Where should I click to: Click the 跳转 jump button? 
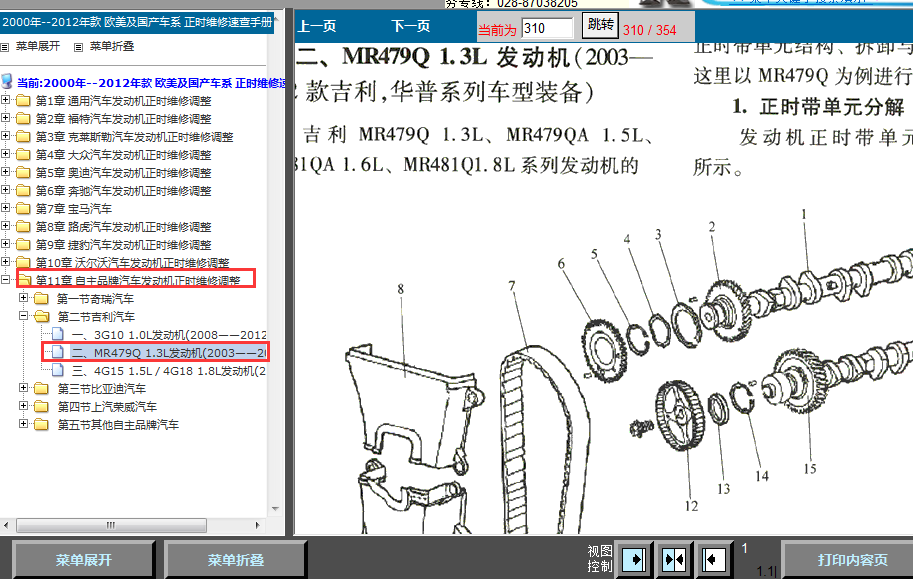point(600,25)
